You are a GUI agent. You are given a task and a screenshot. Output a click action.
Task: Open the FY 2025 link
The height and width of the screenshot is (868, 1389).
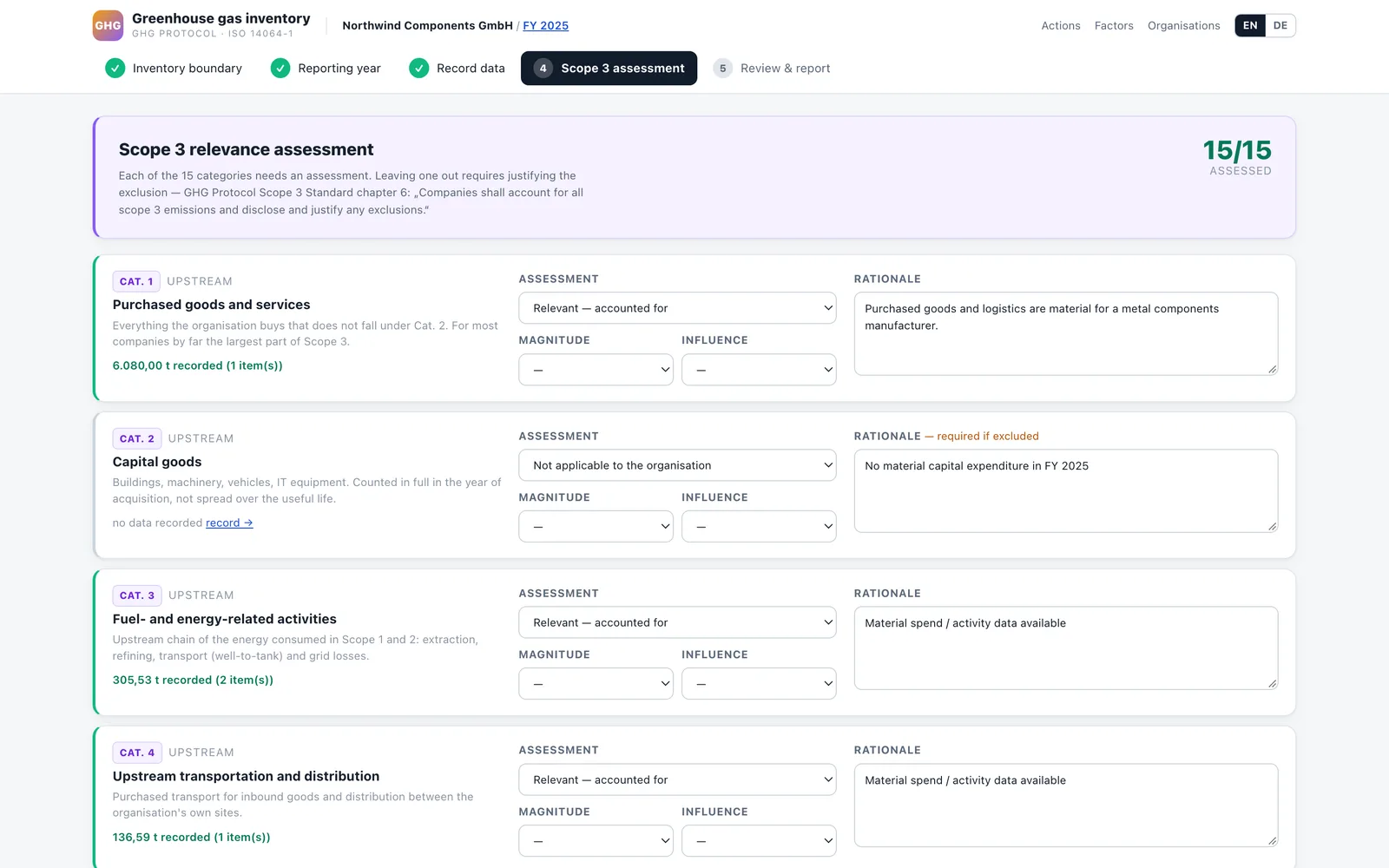pos(545,25)
